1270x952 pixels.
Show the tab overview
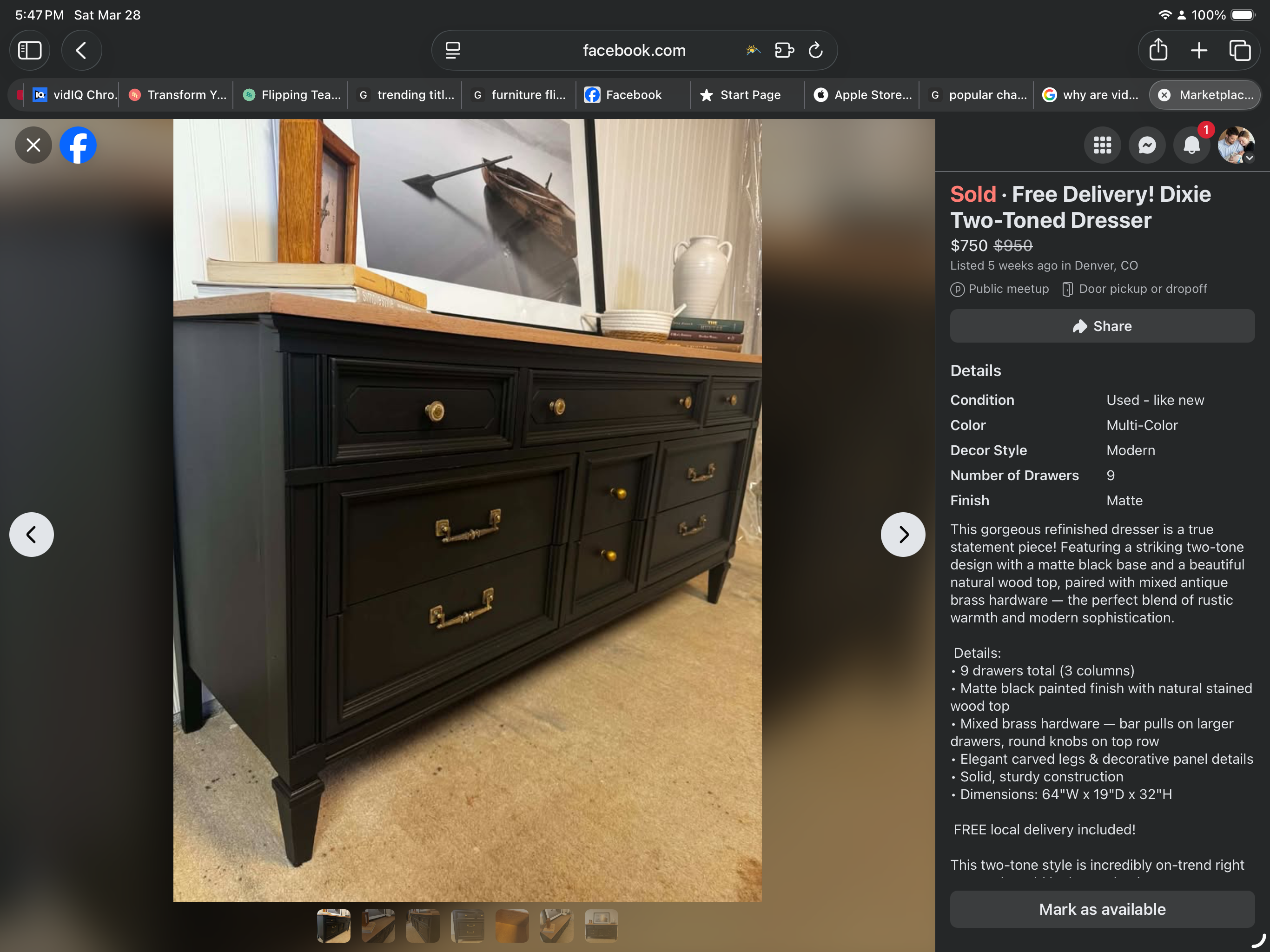pyautogui.click(x=1240, y=51)
